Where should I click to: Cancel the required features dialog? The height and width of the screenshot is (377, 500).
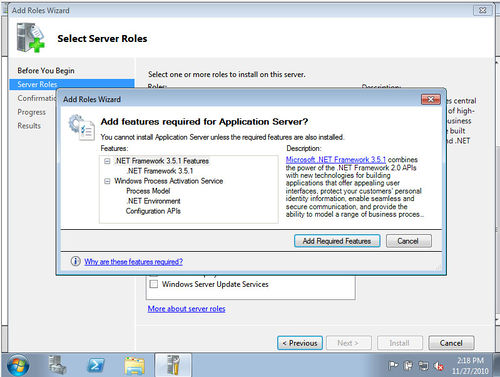408,241
